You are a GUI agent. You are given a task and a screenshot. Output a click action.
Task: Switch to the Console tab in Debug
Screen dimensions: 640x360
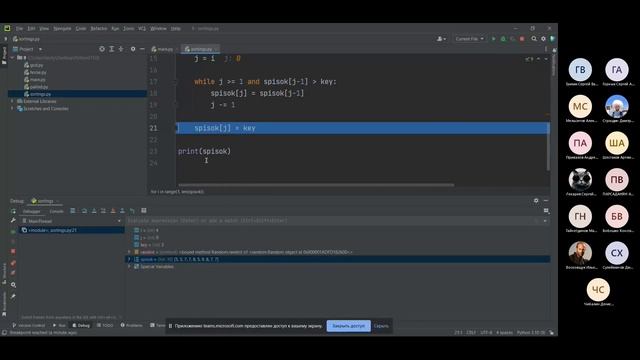[56, 211]
